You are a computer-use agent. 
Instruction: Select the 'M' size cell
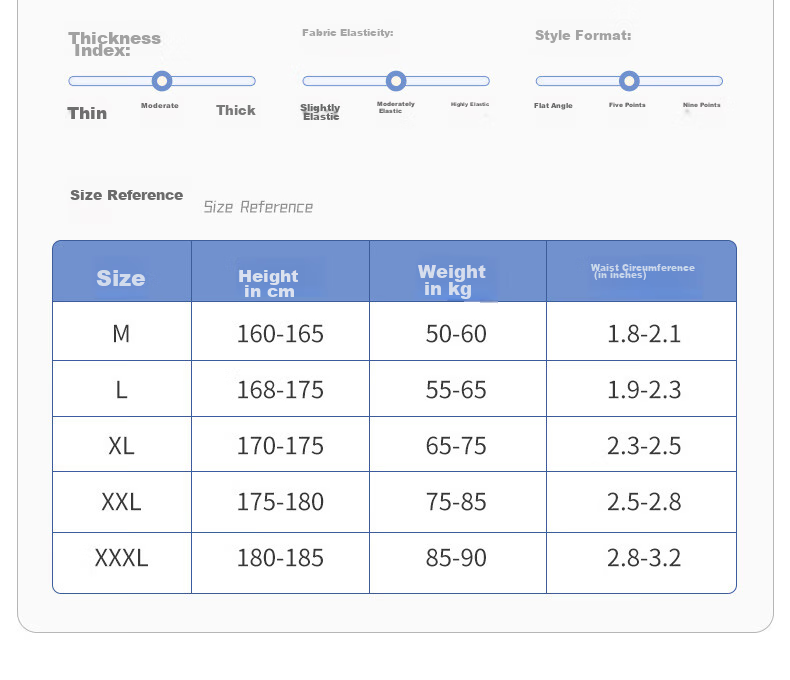(121, 333)
